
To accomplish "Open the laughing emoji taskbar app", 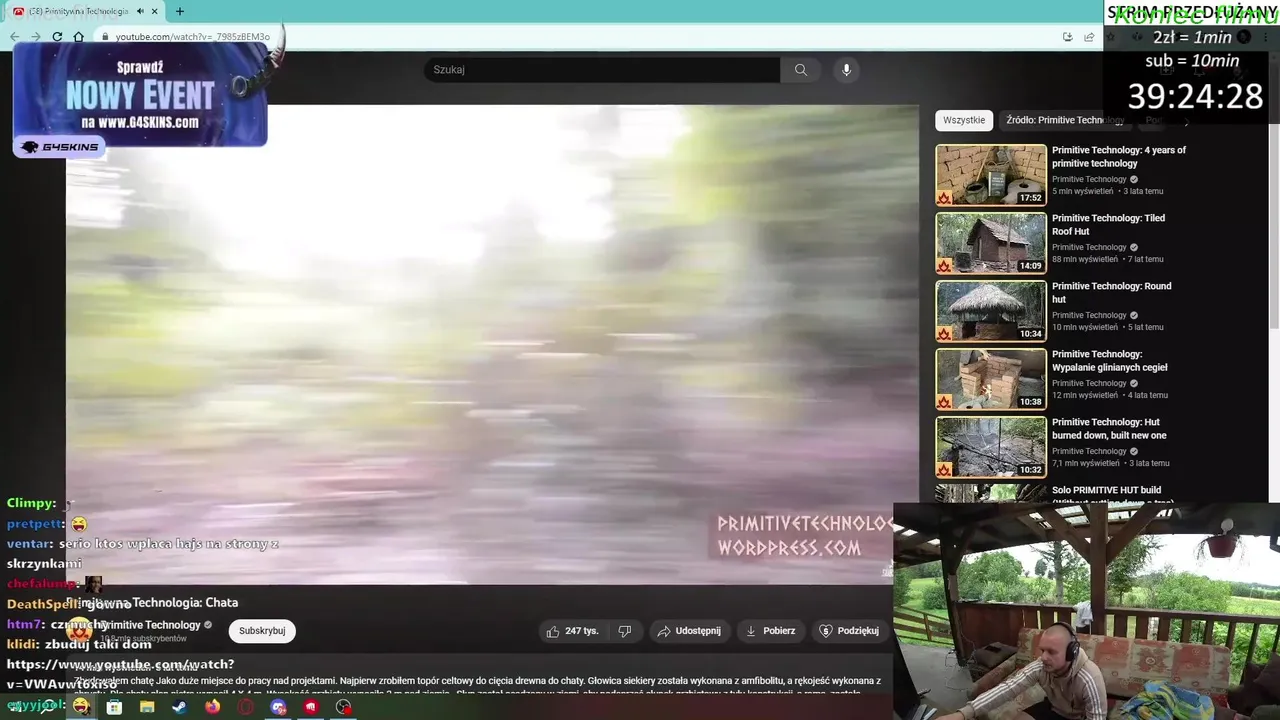I will [x=81, y=707].
